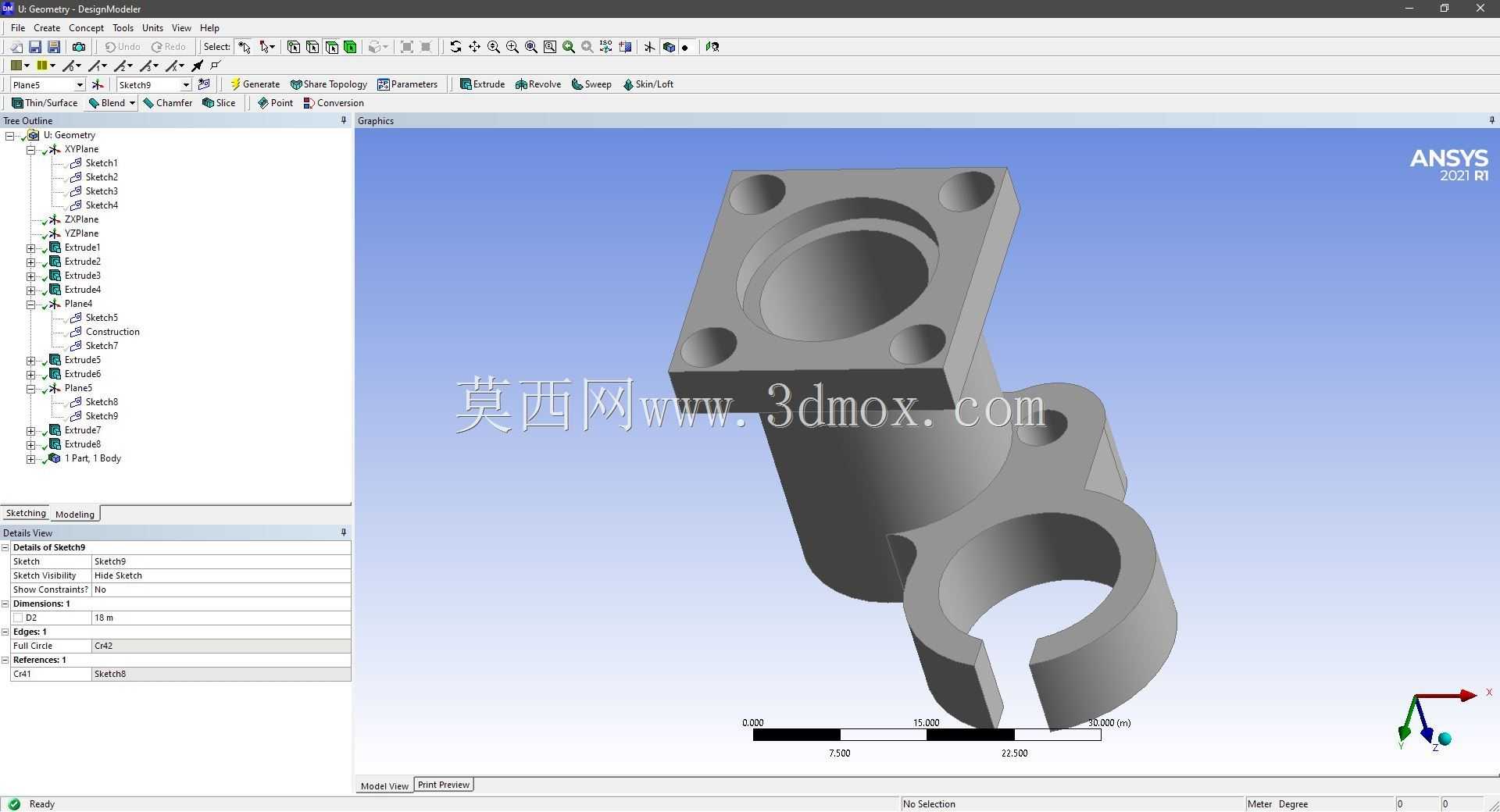Image resolution: width=1500 pixels, height=812 pixels.
Task: Switch to the Sketching tab
Action: coord(26,513)
